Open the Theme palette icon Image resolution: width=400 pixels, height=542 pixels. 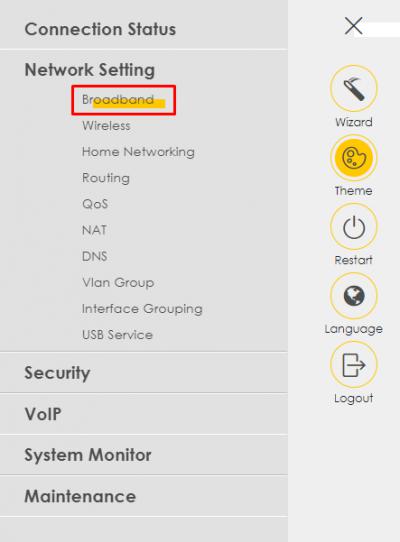pos(353,158)
